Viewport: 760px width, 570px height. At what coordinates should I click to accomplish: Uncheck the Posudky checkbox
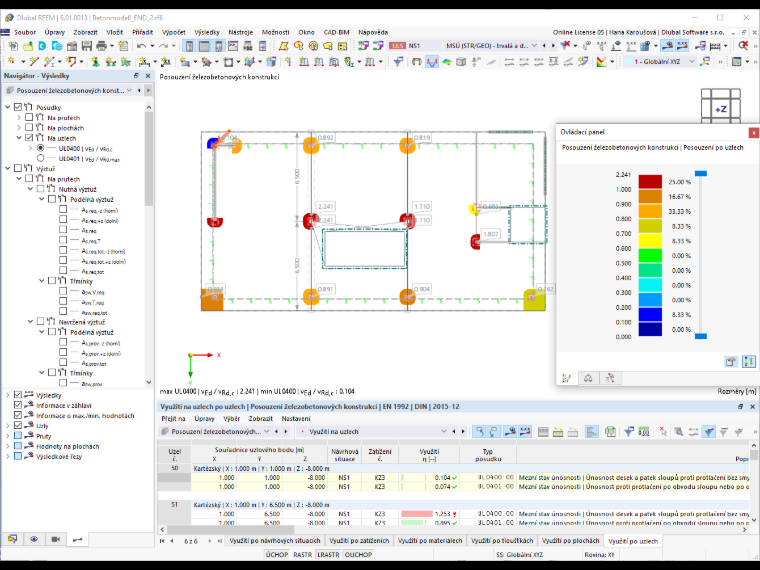point(18,107)
